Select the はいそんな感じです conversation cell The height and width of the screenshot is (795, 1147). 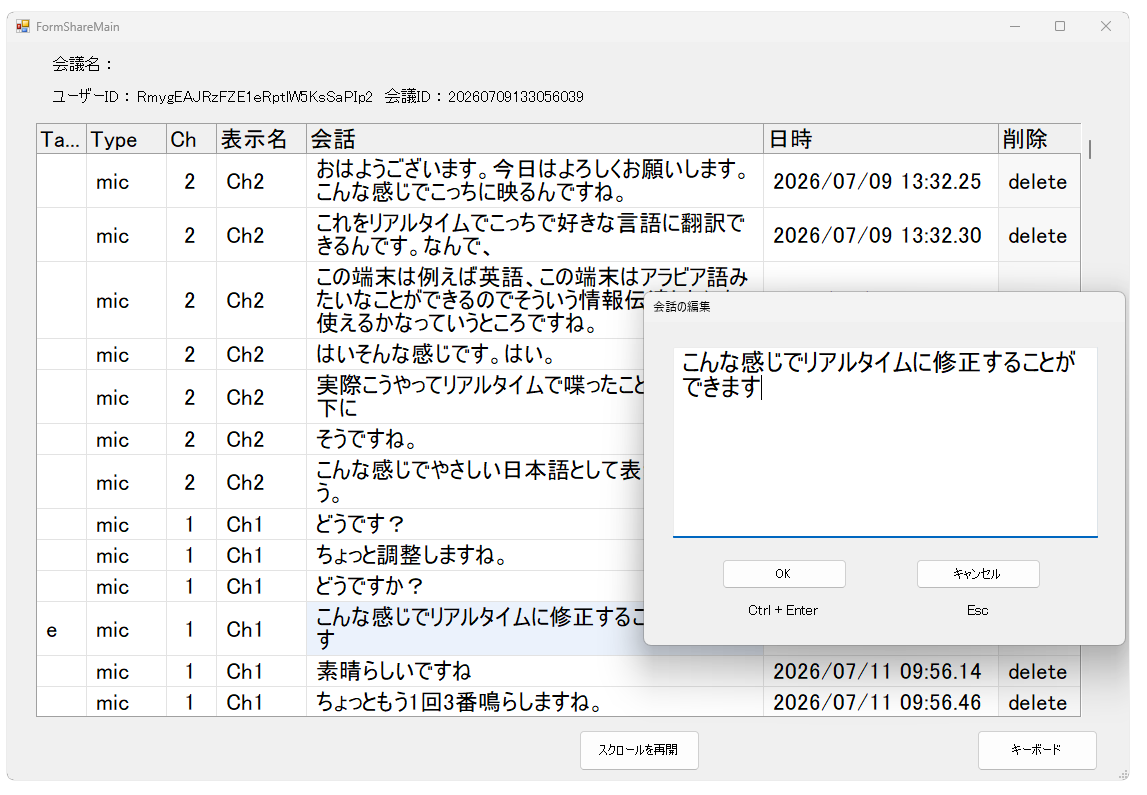pos(475,354)
